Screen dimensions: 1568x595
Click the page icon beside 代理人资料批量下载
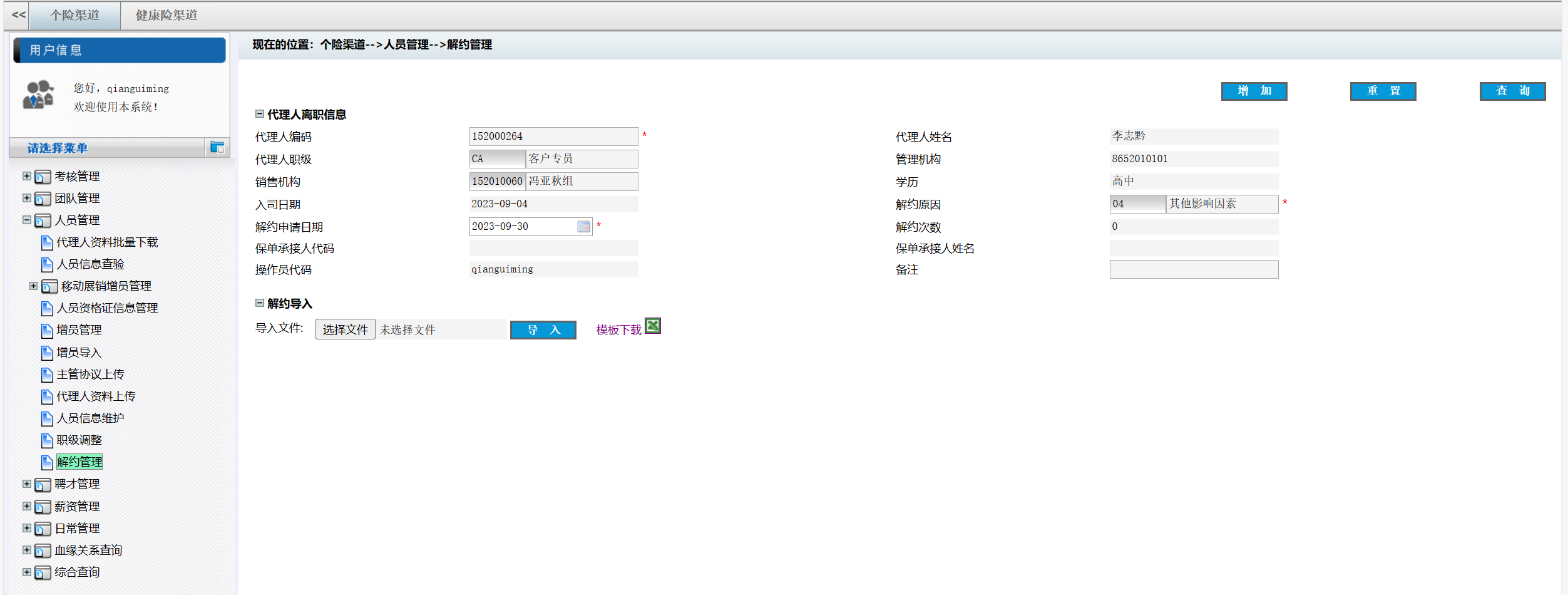(x=47, y=242)
